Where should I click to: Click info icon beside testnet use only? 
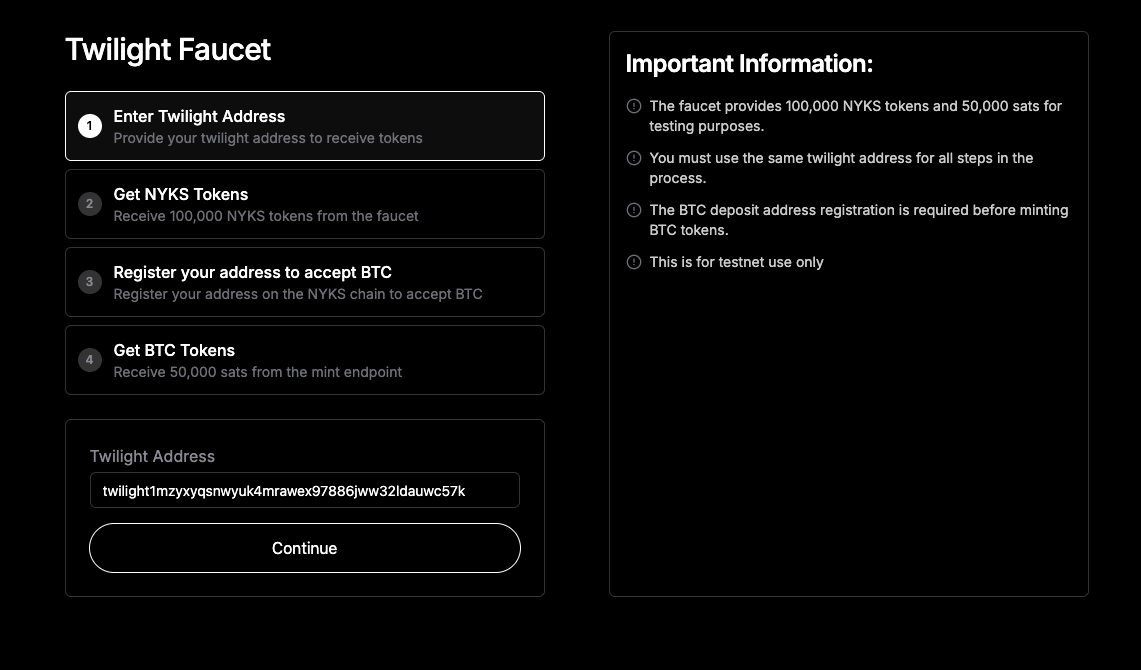634,262
